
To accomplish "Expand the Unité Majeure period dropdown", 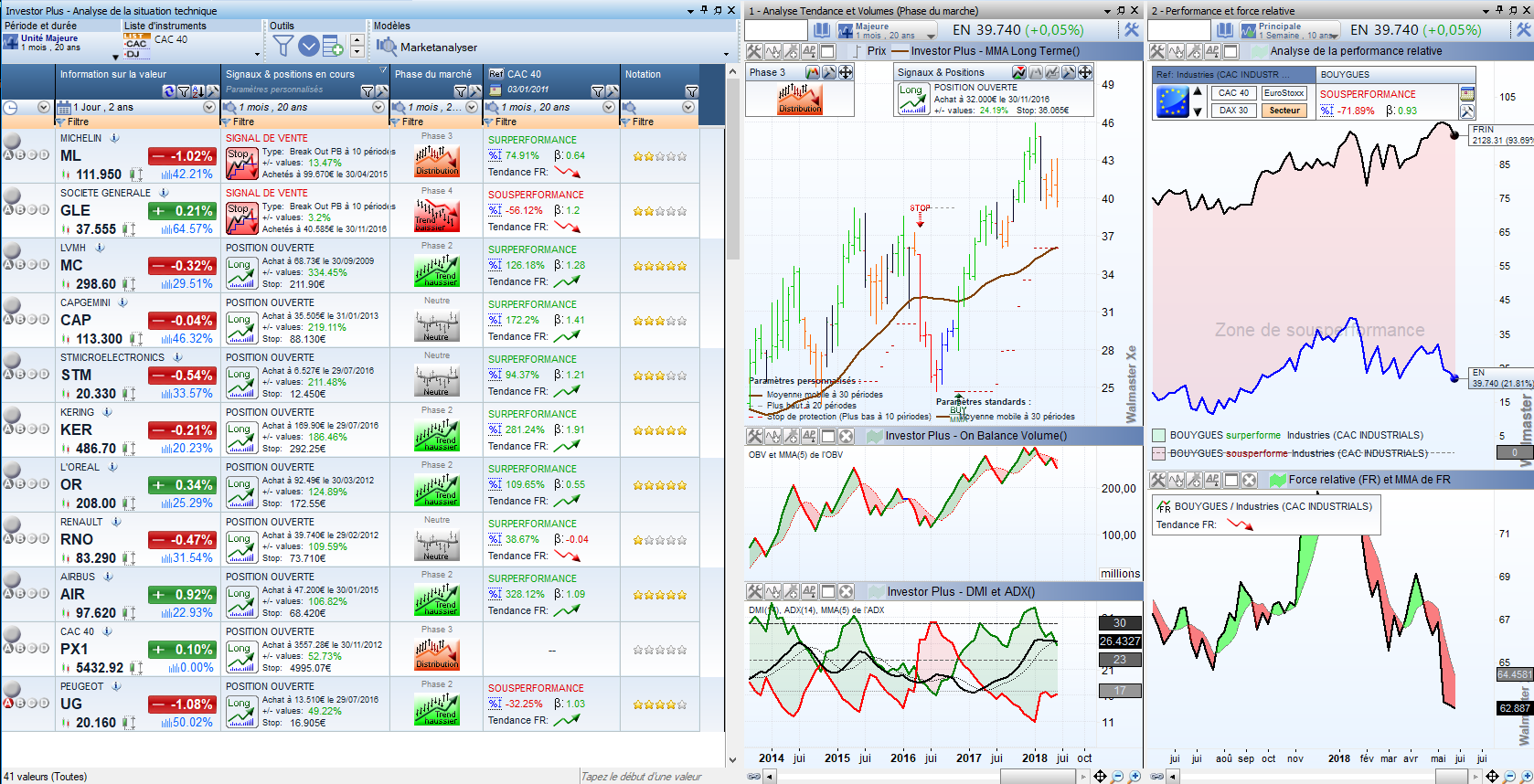I will (x=115, y=57).
